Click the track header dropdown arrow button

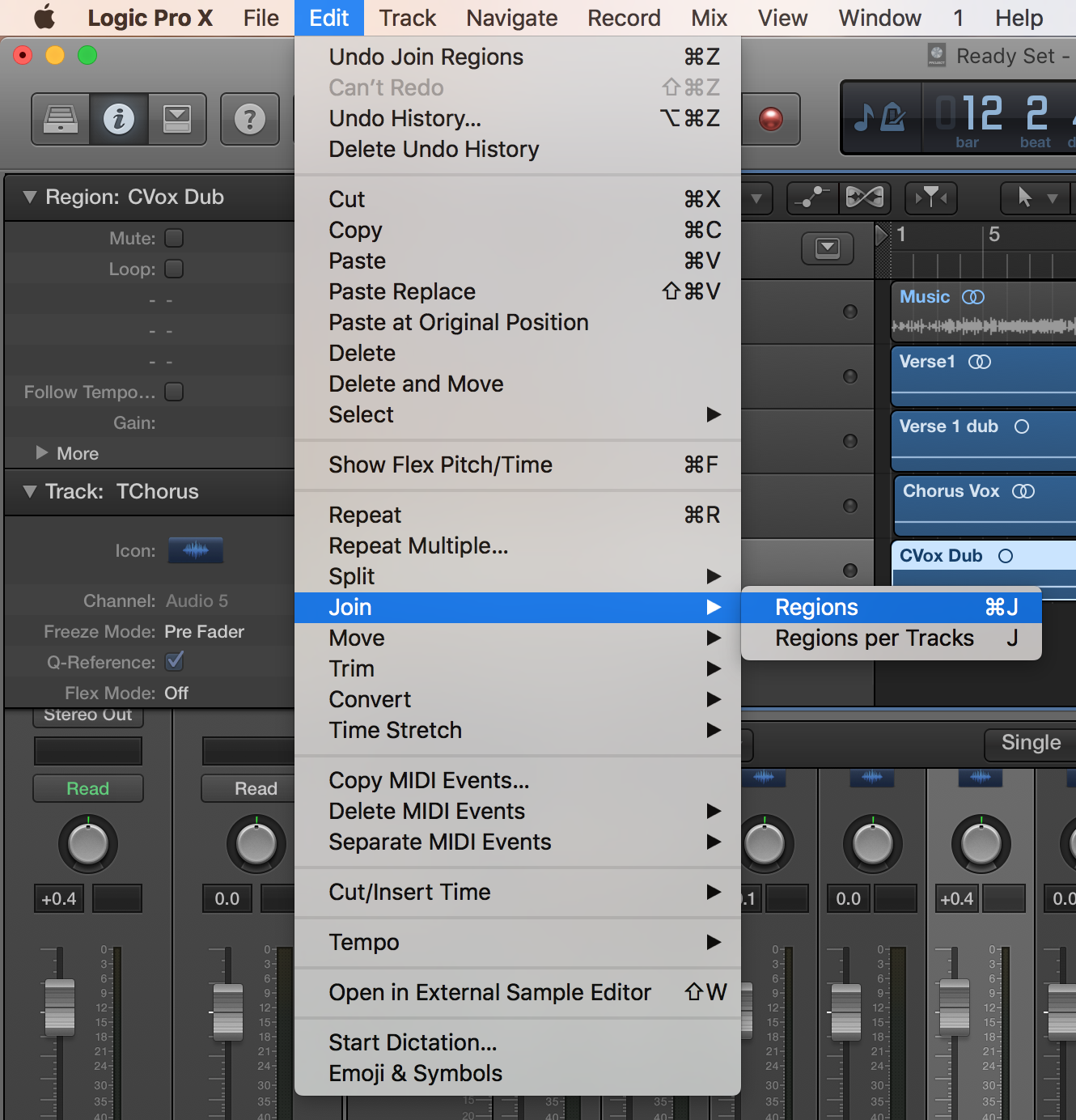point(828,248)
